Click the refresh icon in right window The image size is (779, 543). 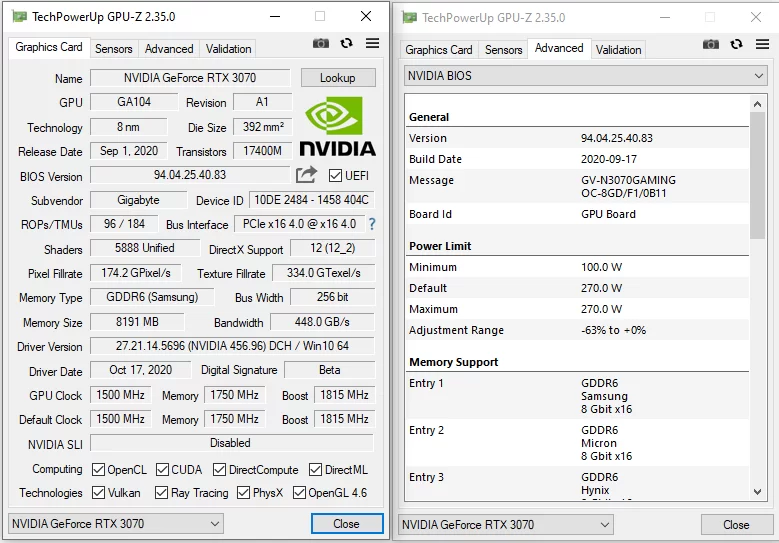[x=737, y=45]
